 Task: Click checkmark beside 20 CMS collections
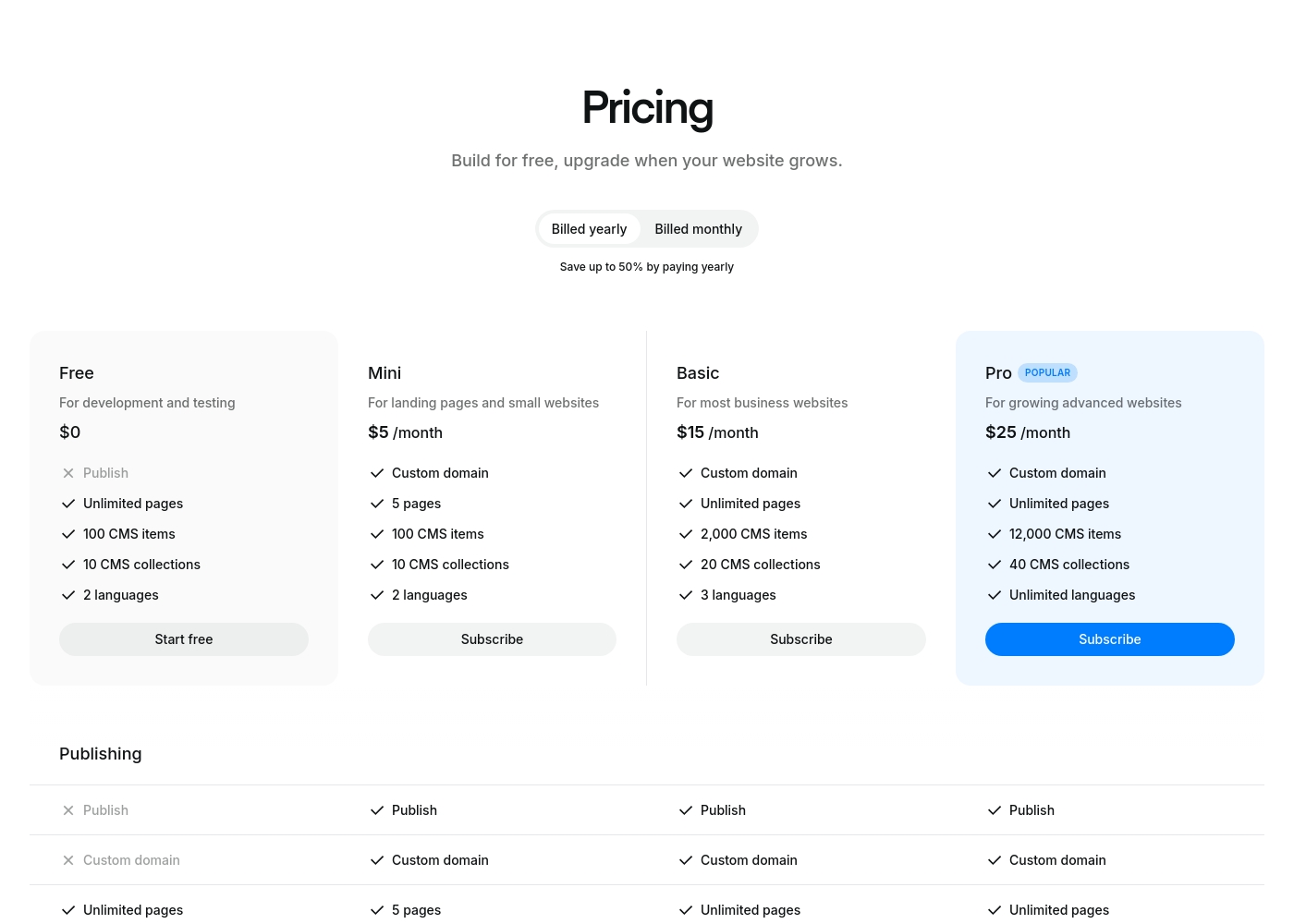(686, 565)
